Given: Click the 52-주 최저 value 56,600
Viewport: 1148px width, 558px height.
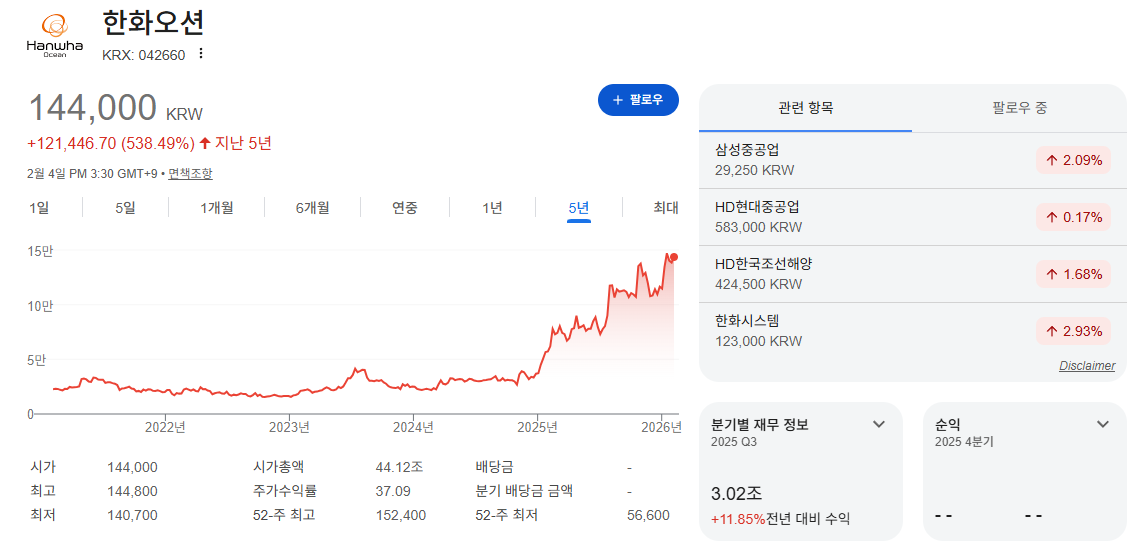Looking at the screenshot, I should [x=649, y=516].
